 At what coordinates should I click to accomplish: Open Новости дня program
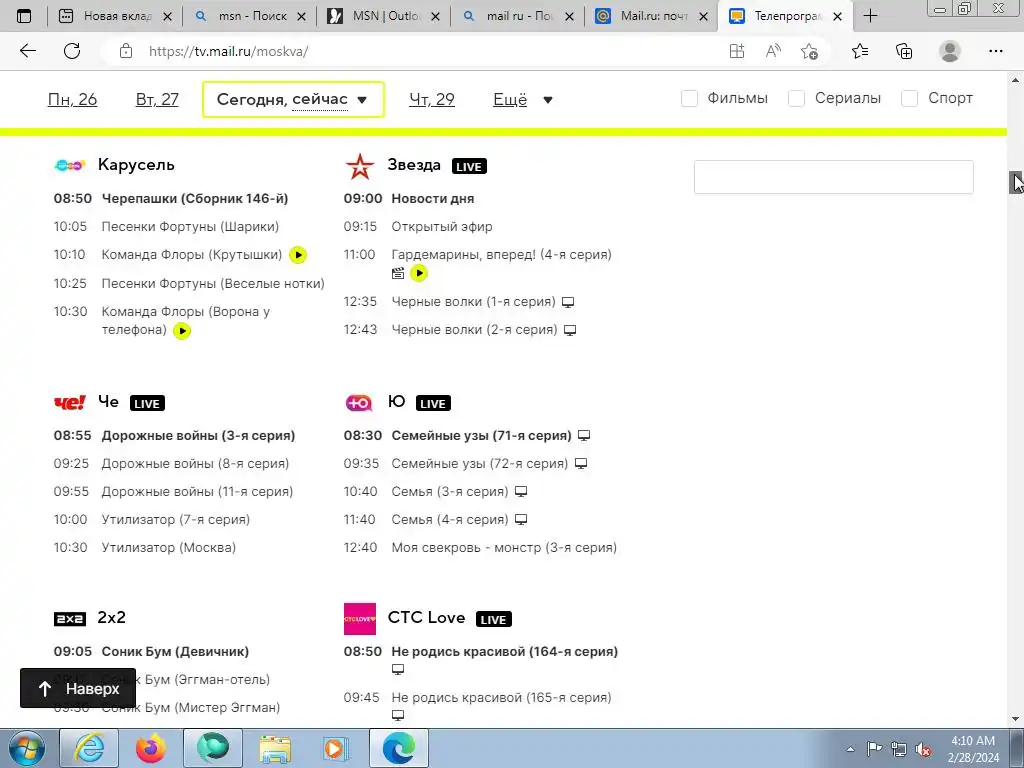(x=432, y=199)
